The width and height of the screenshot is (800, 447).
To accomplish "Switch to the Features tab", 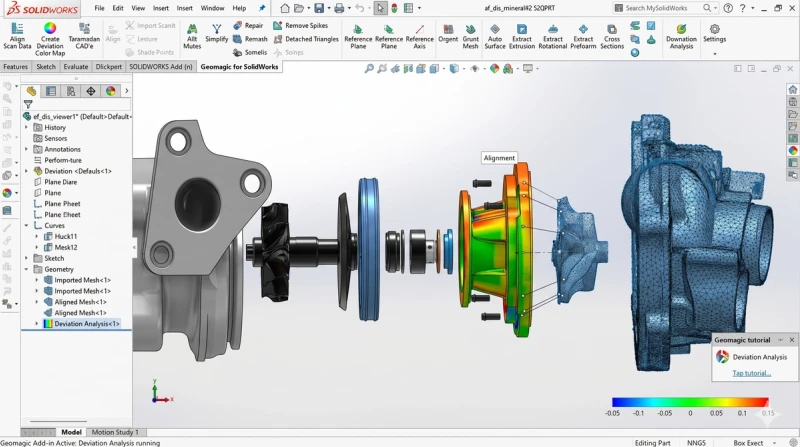I will point(15,66).
